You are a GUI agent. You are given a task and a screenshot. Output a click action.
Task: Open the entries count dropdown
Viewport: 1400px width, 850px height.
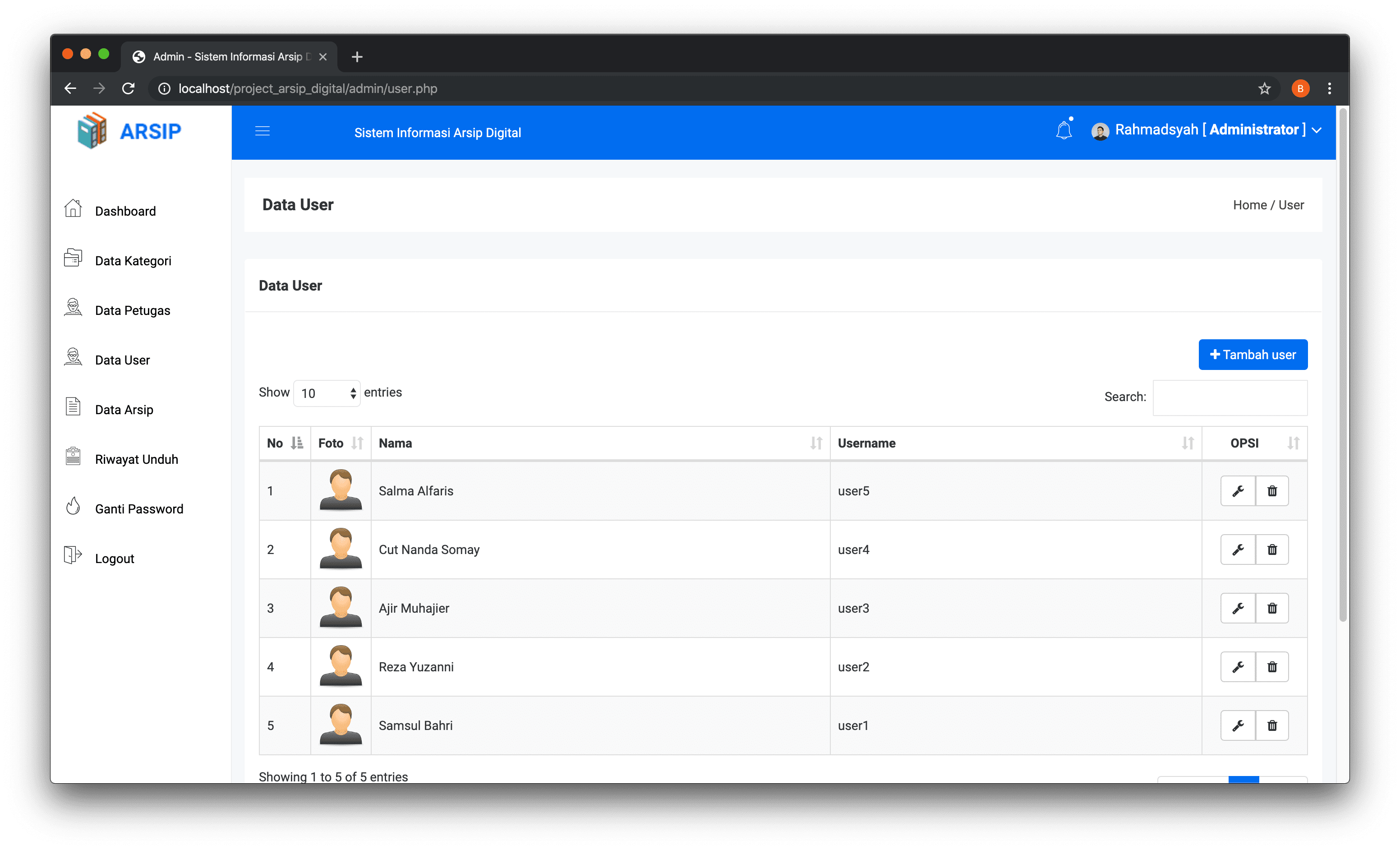click(x=327, y=393)
